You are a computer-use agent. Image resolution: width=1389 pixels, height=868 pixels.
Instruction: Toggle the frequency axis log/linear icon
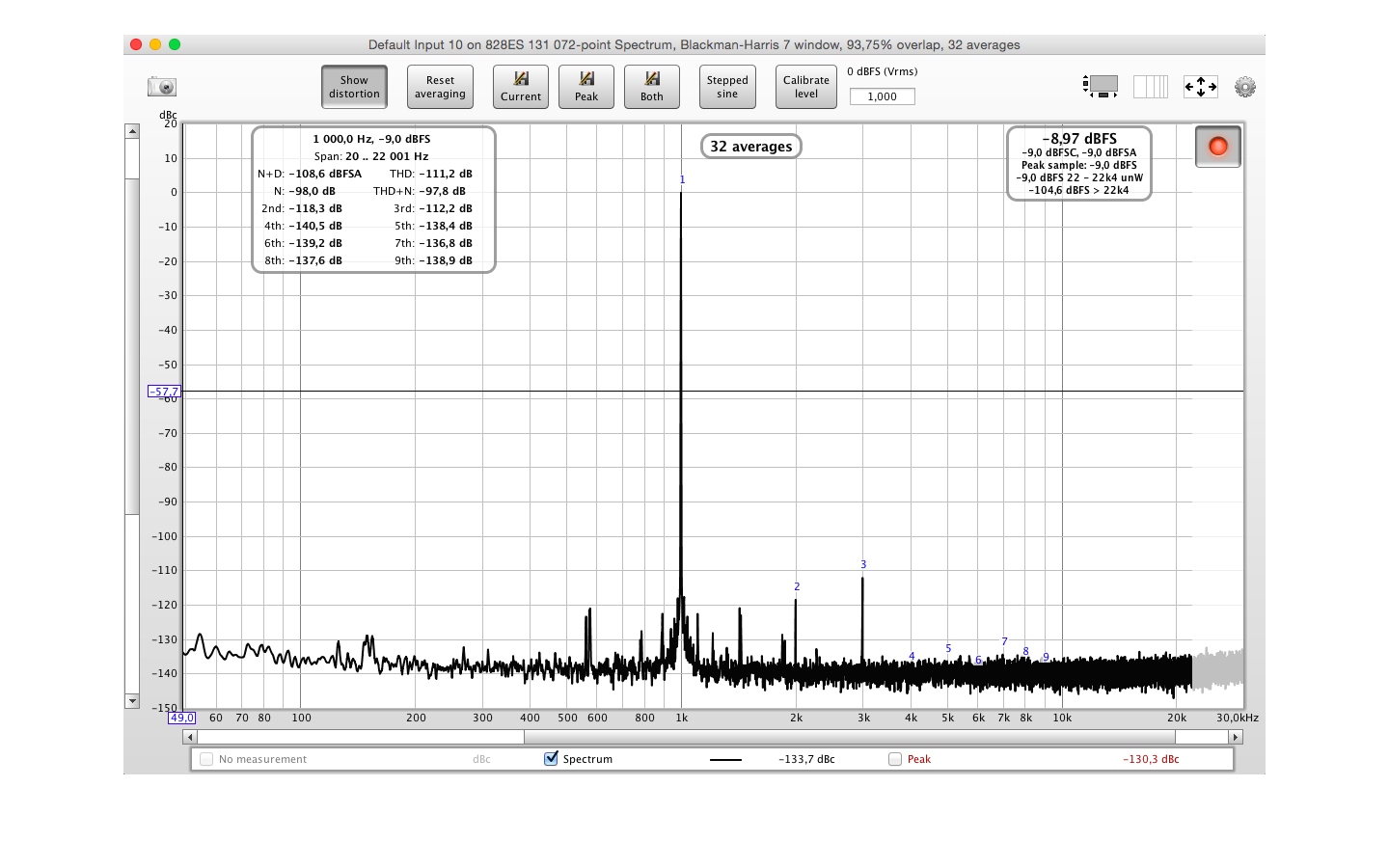(x=1151, y=87)
